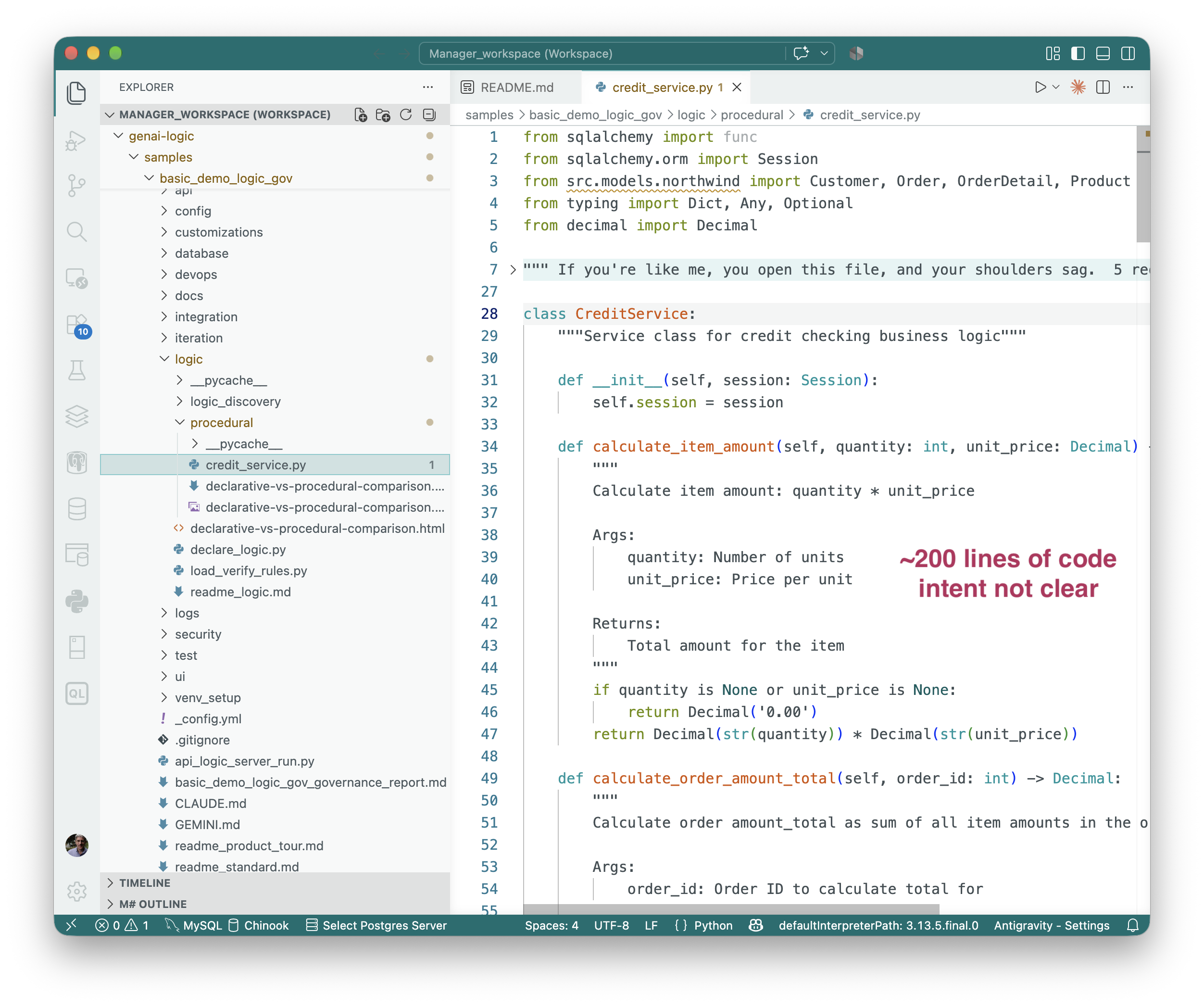Screen dimensions: 1204x1007
Task: Open the Python sidebar icon
Action: pos(76,601)
